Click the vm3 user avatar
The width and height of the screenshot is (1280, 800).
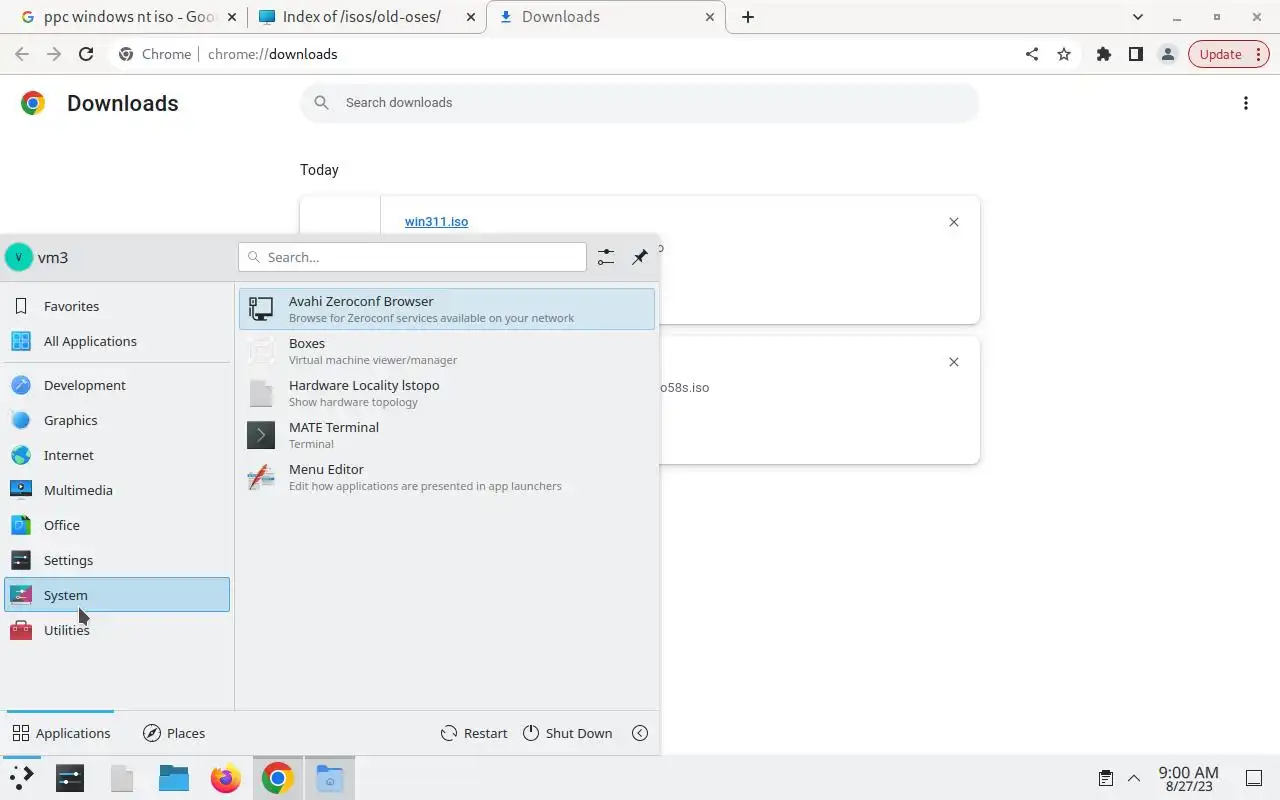19,257
